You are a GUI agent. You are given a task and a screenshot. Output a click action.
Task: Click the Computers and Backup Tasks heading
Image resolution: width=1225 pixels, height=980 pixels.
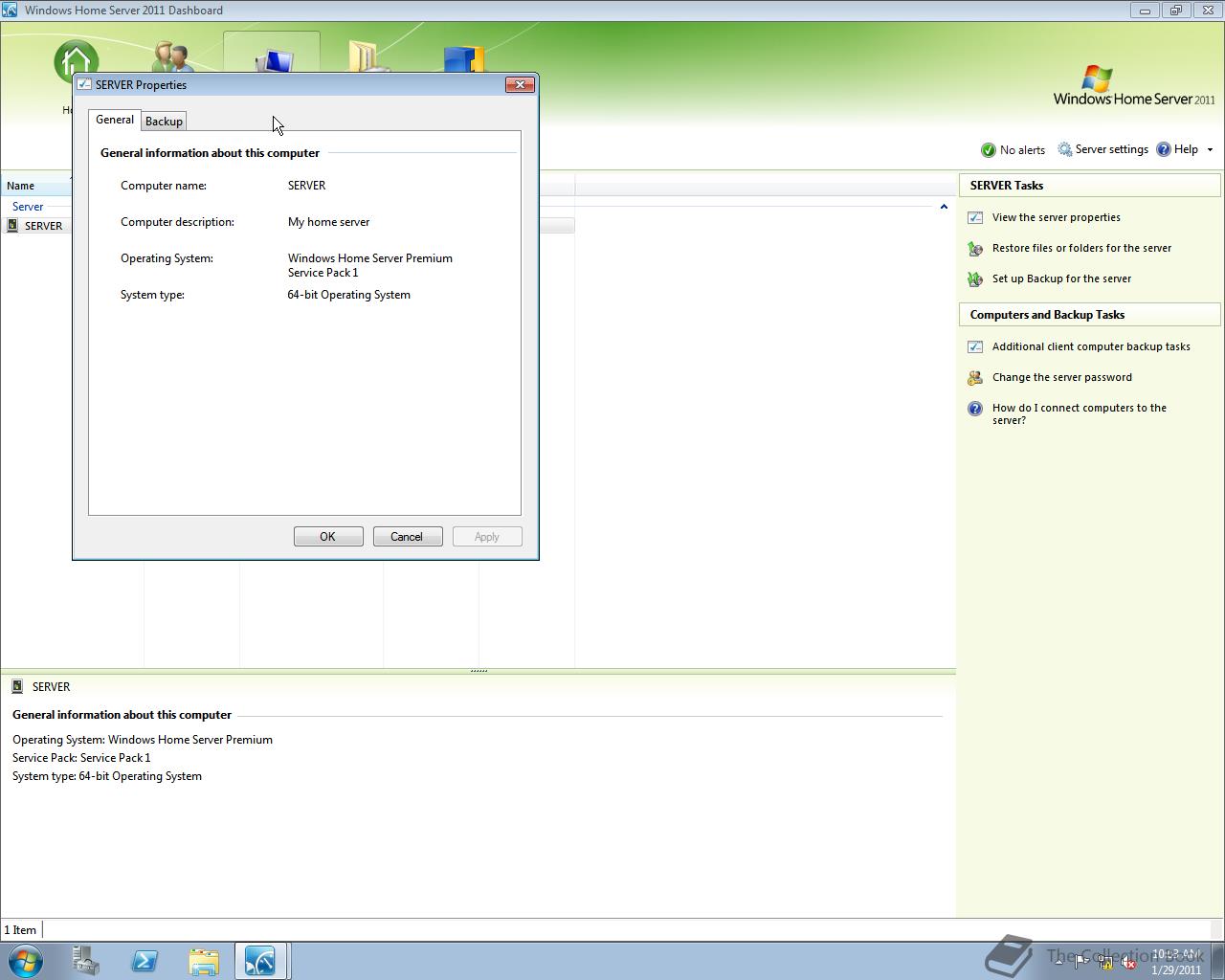[1047, 315]
